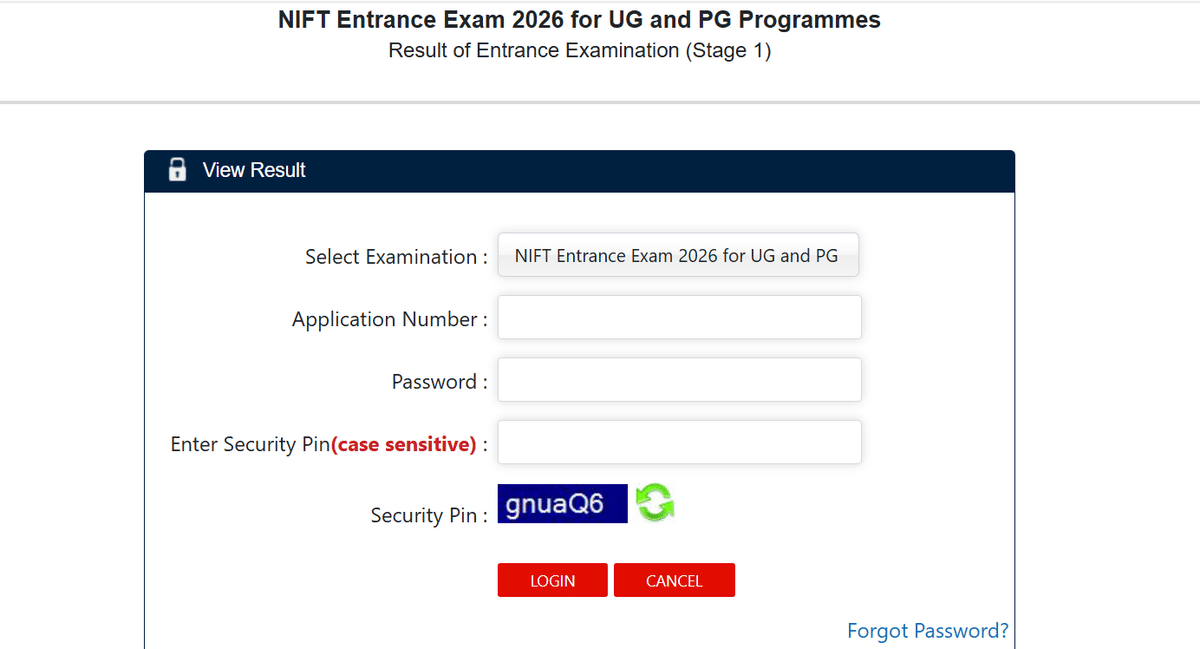Screen dimensions: 1200x649
Task: Click the Security Pin label
Action: coord(426,515)
